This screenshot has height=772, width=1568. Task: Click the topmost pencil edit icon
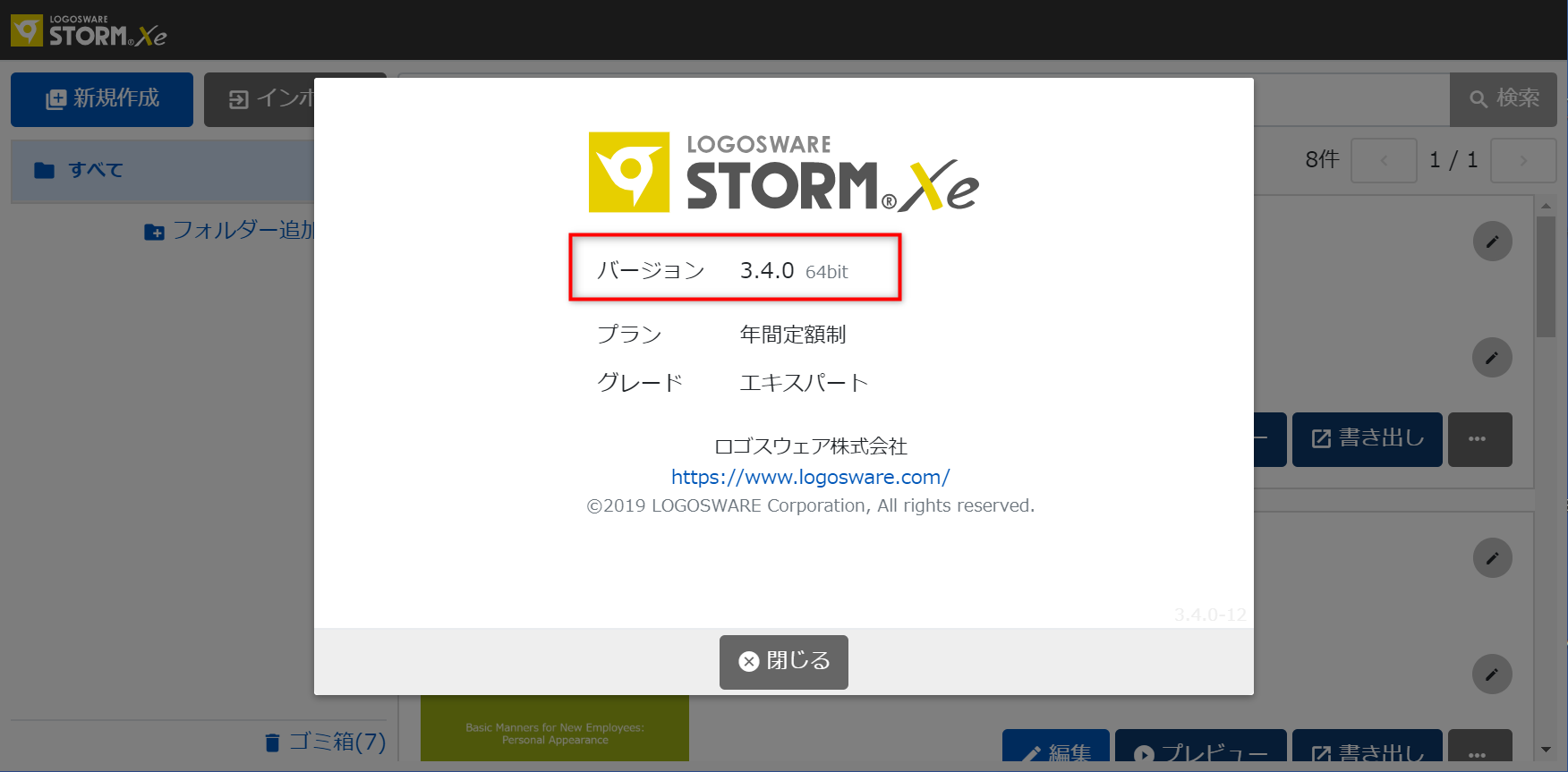pyautogui.click(x=1492, y=242)
